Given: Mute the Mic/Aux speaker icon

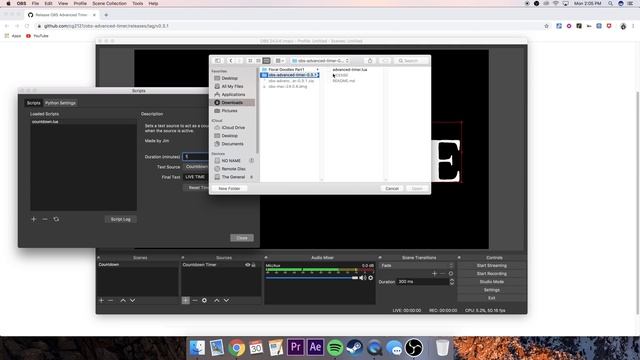Looking at the screenshot, I should [362, 278].
